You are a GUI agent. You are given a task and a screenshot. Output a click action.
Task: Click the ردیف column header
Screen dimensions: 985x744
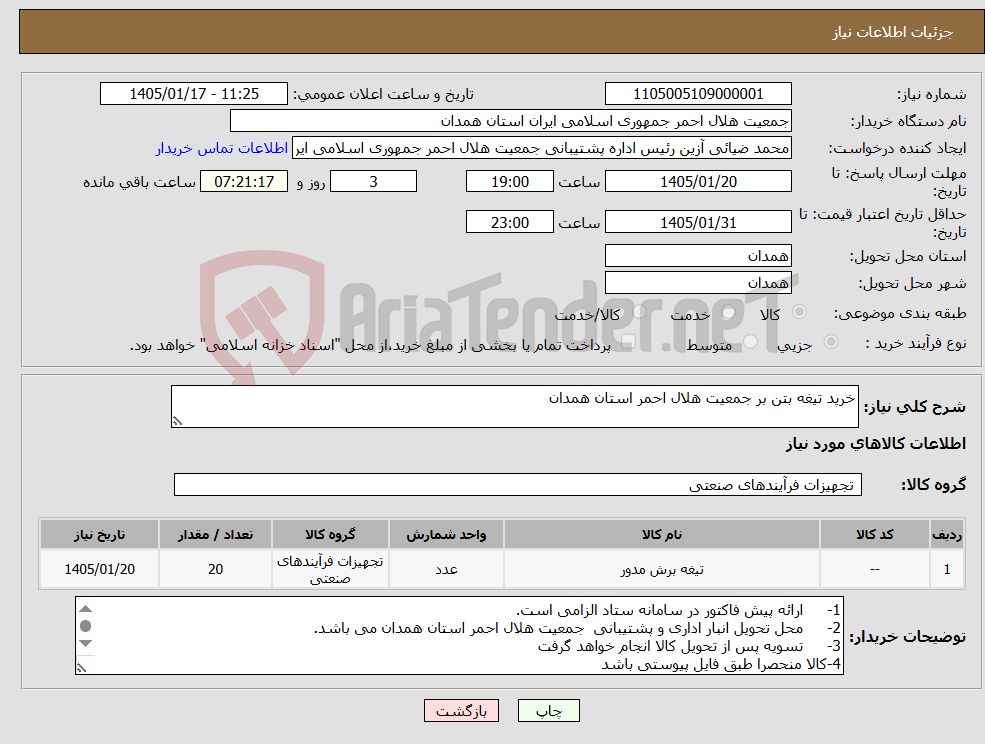pos(947,534)
